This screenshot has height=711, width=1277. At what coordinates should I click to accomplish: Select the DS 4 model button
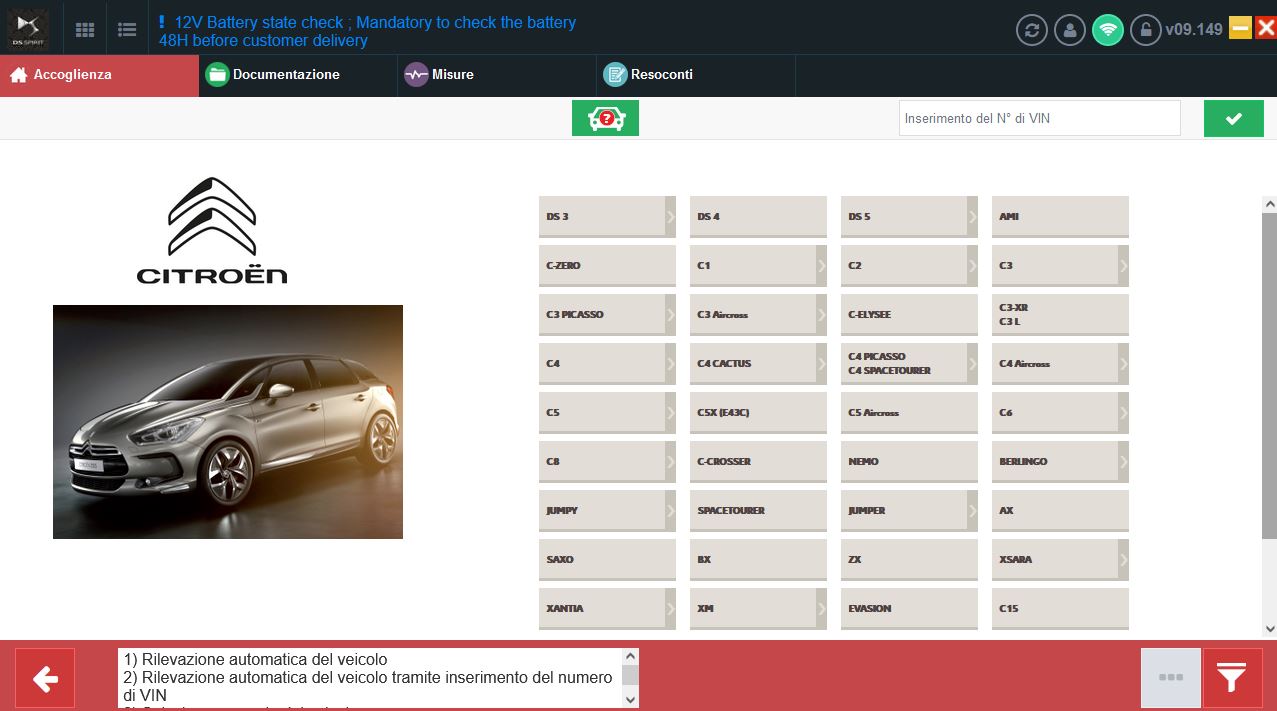click(x=758, y=217)
